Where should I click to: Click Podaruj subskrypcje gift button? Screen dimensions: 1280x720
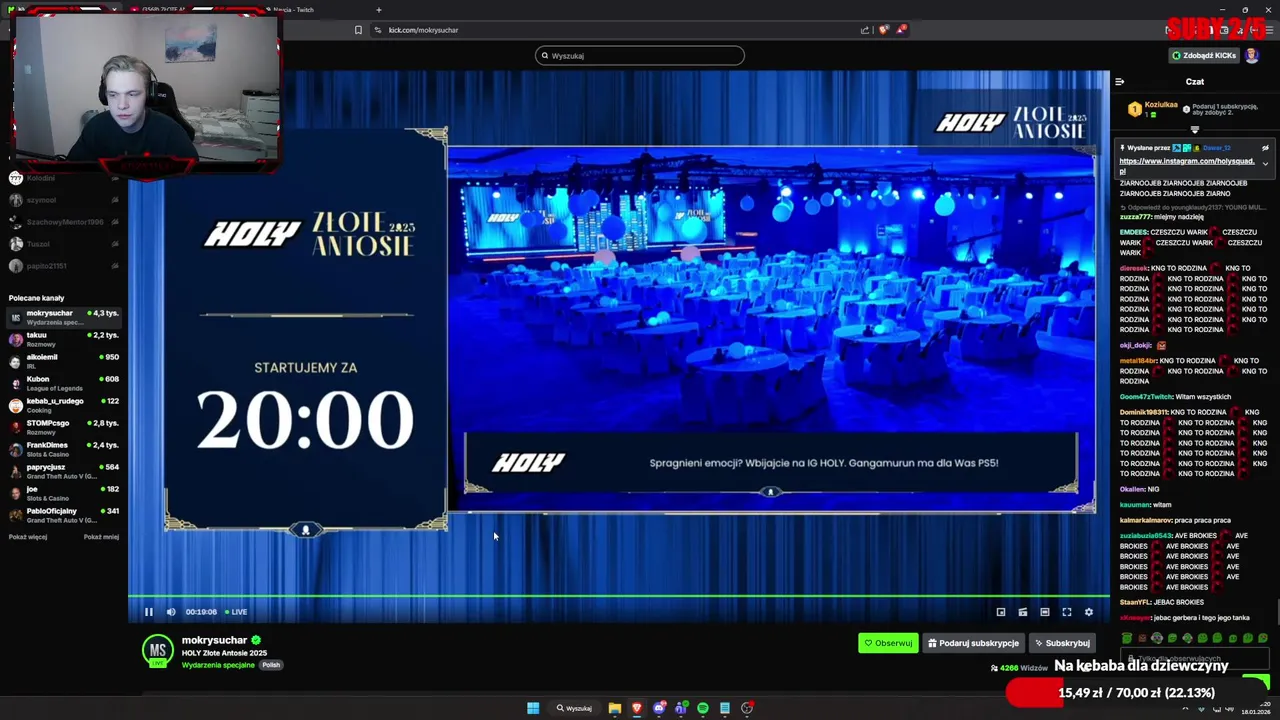[973, 643]
